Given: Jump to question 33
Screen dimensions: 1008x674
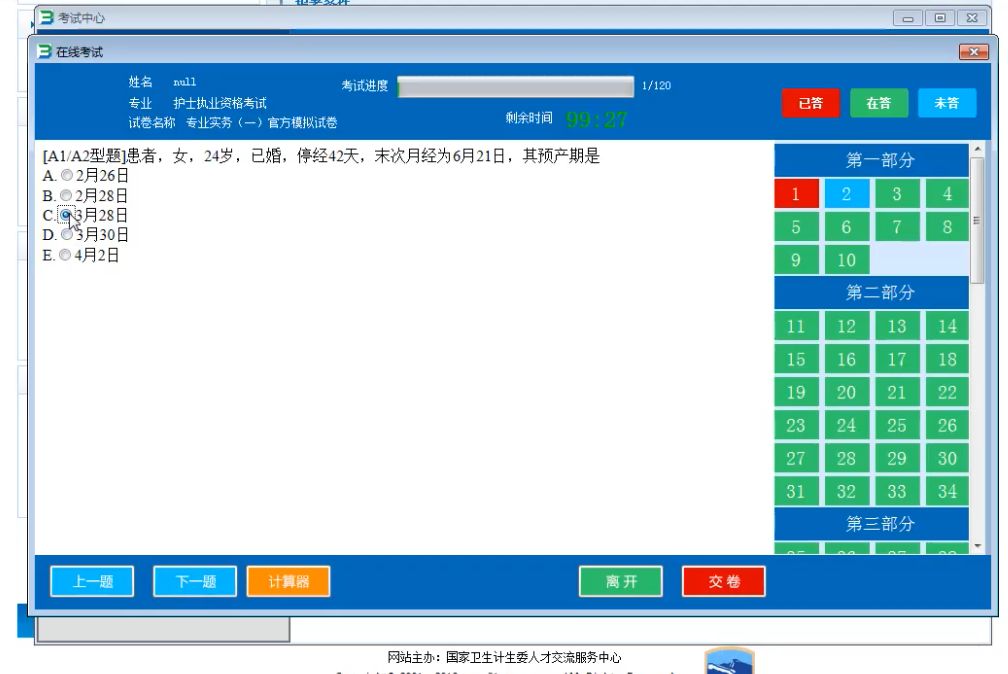Looking at the screenshot, I should [x=897, y=491].
